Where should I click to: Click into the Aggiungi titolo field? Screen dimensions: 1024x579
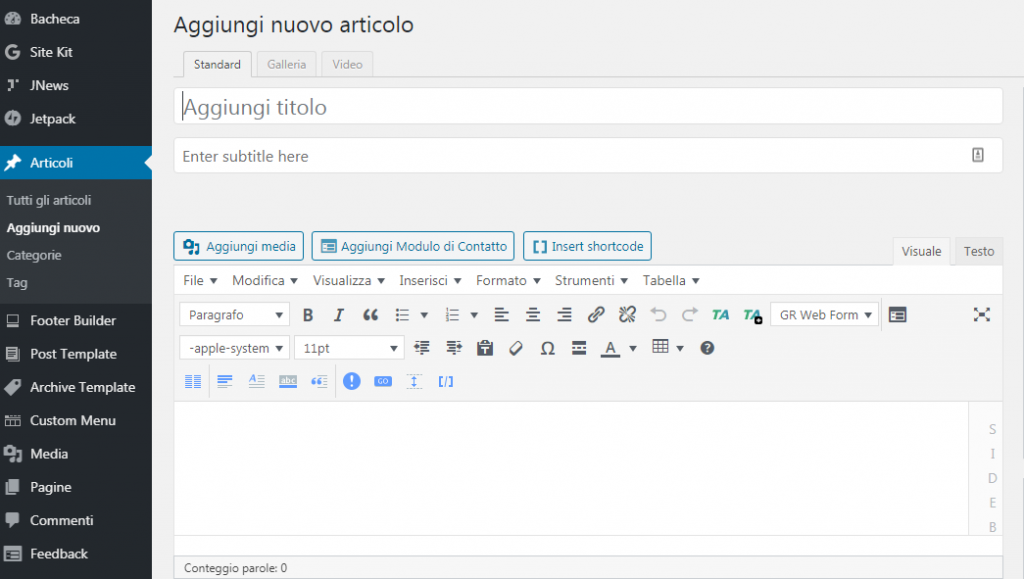click(588, 106)
